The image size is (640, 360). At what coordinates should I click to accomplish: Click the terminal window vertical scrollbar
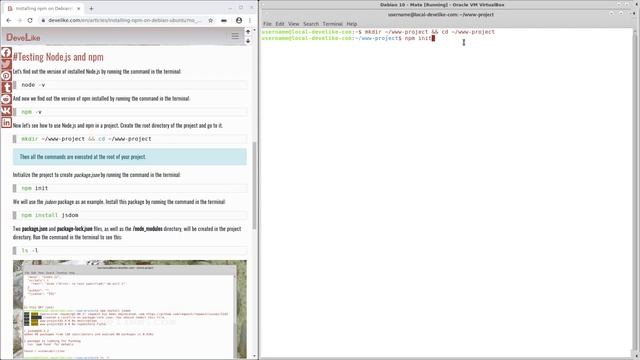[636, 192]
